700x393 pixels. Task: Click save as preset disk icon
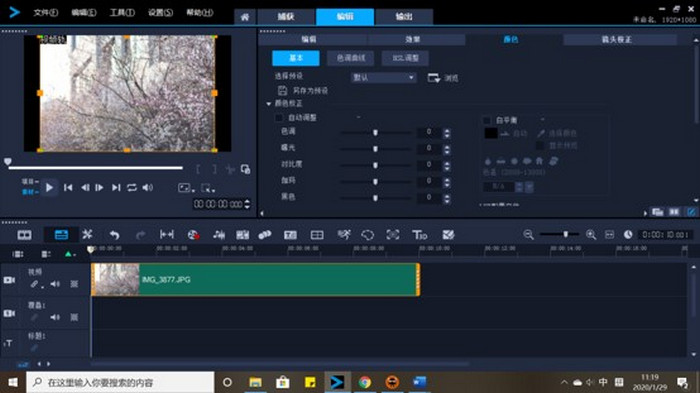[x=282, y=91]
